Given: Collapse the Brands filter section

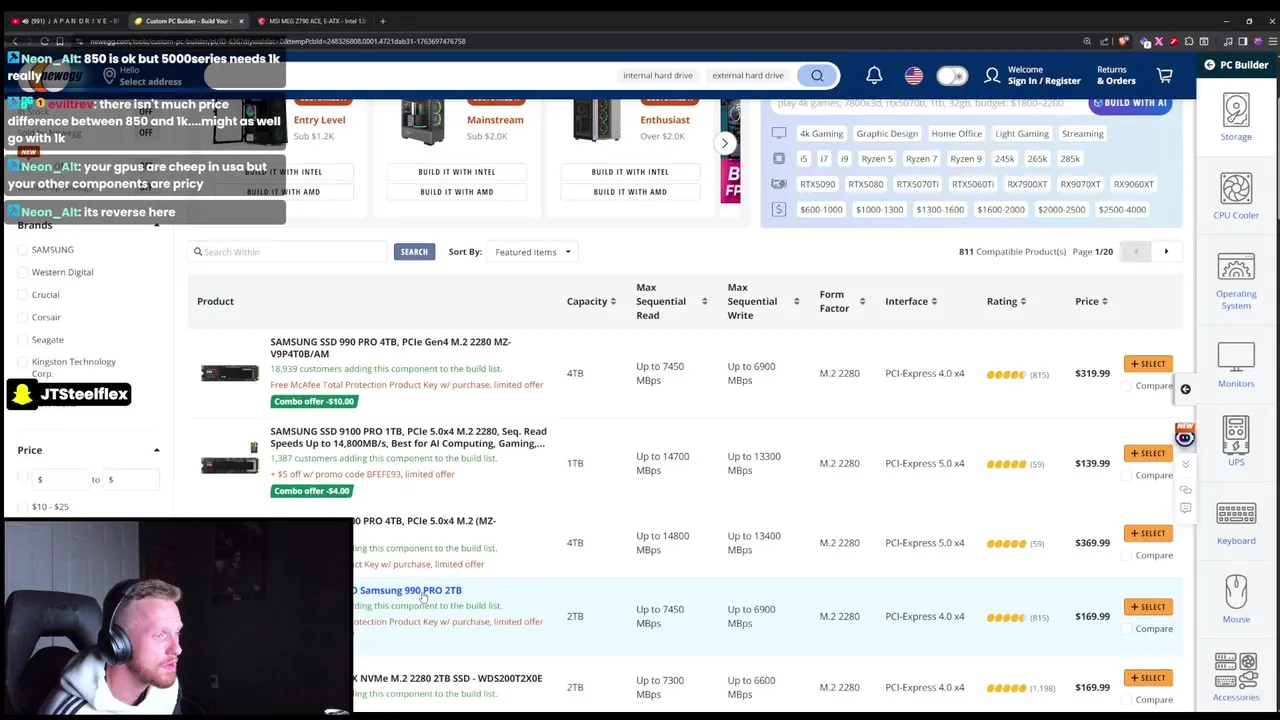Looking at the screenshot, I should click(156, 226).
